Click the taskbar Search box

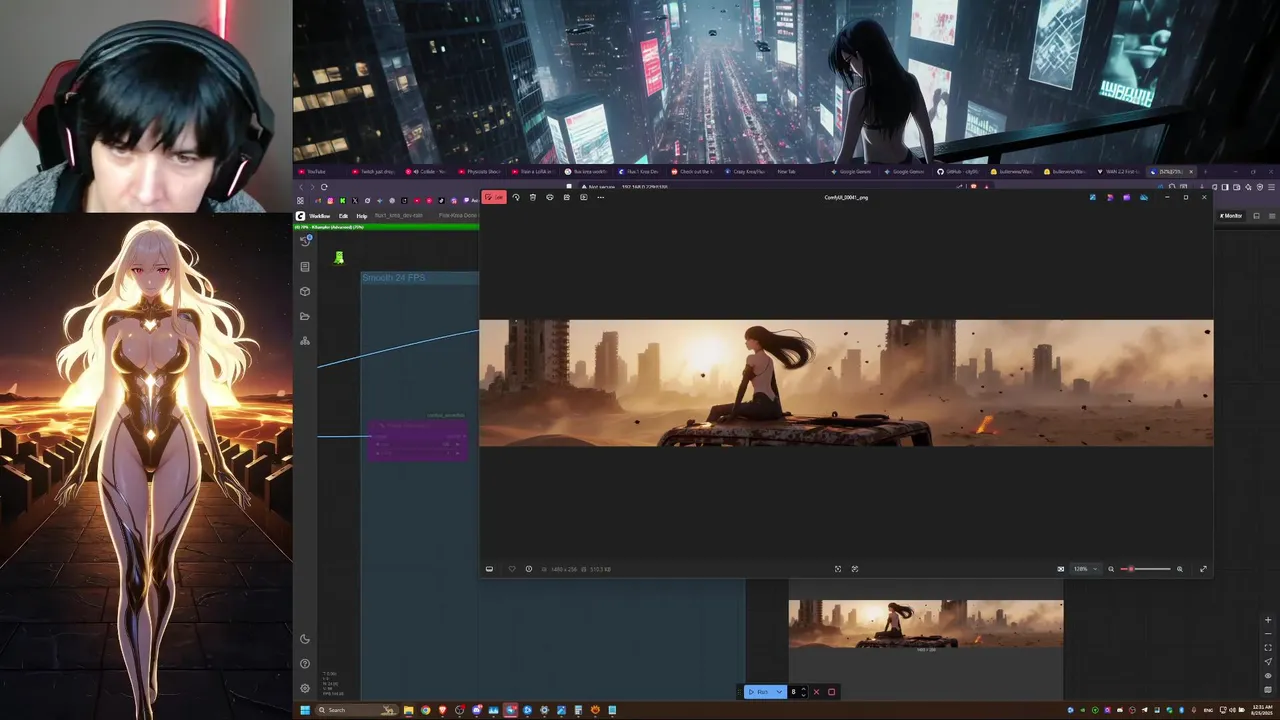357,710
